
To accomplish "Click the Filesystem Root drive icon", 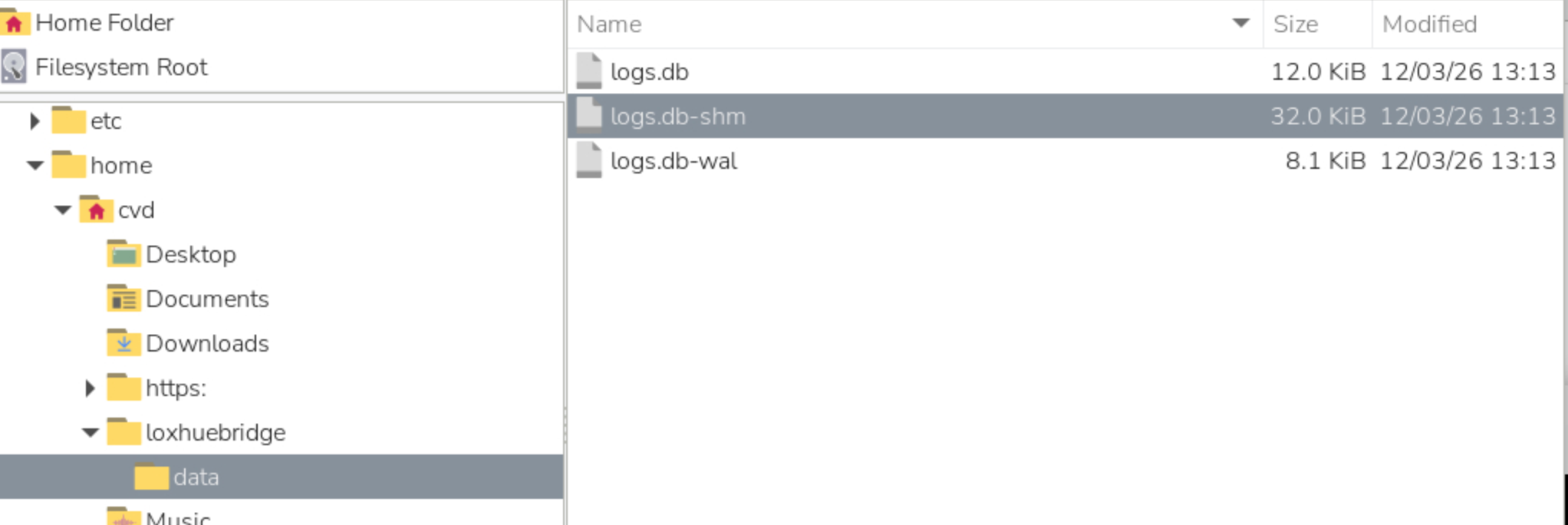I will (15, 68).
